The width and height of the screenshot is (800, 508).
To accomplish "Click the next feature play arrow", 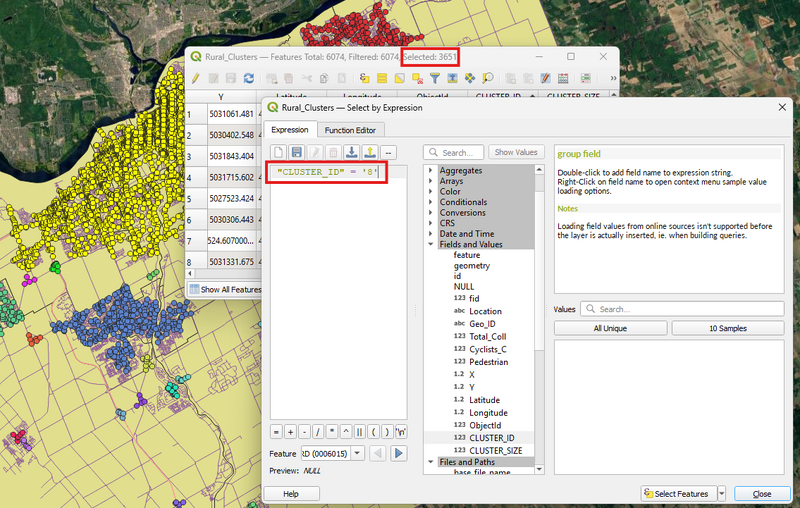I will coord(399,453).
